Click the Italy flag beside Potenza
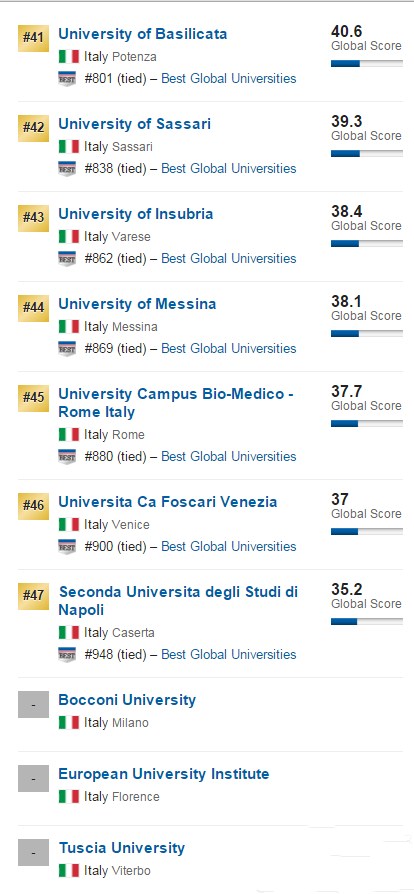The height and width of the screenshot is (894, 414). point(68,56)
